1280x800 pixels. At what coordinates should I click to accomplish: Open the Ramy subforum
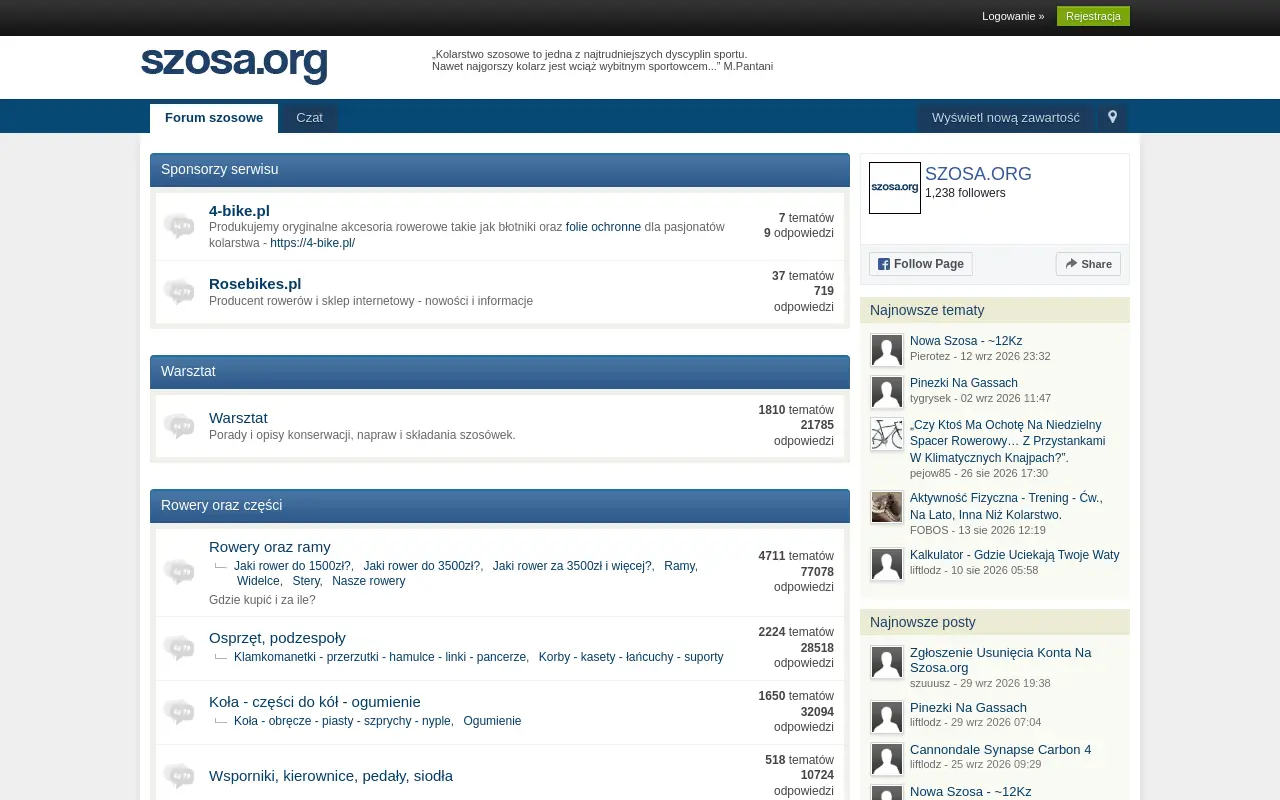click(679, 566)
